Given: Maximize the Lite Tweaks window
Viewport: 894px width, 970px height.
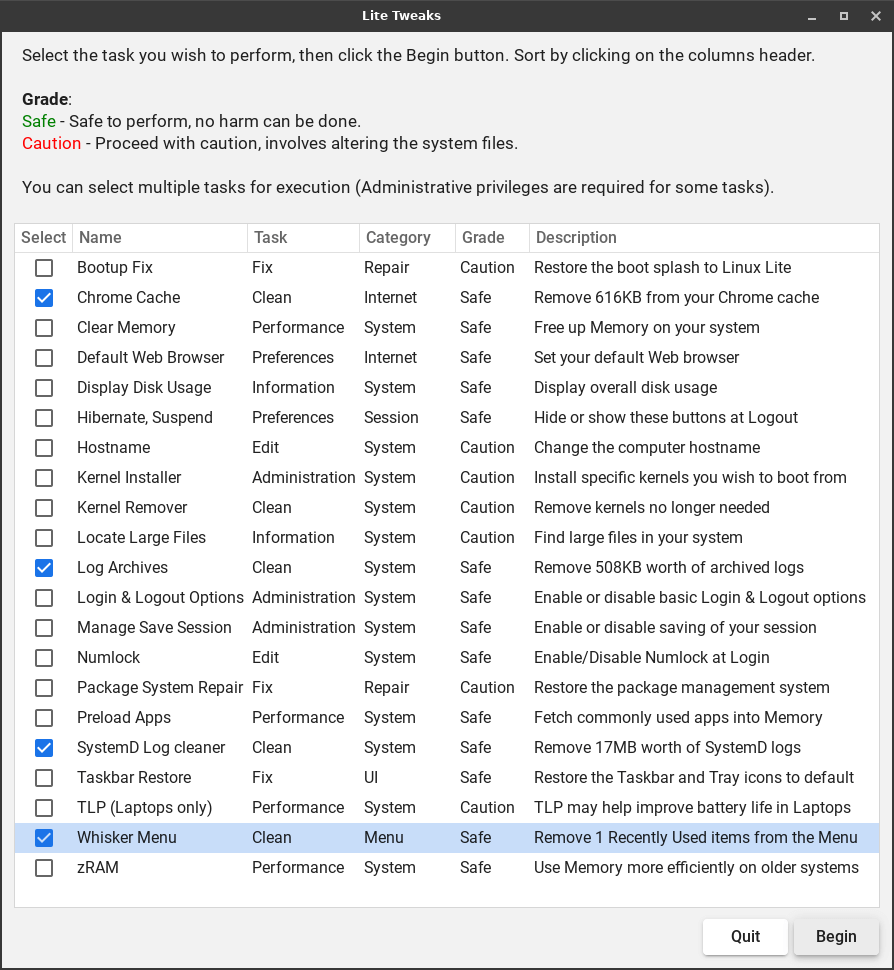Looking at the screenshot, I should tap(844, 16).
